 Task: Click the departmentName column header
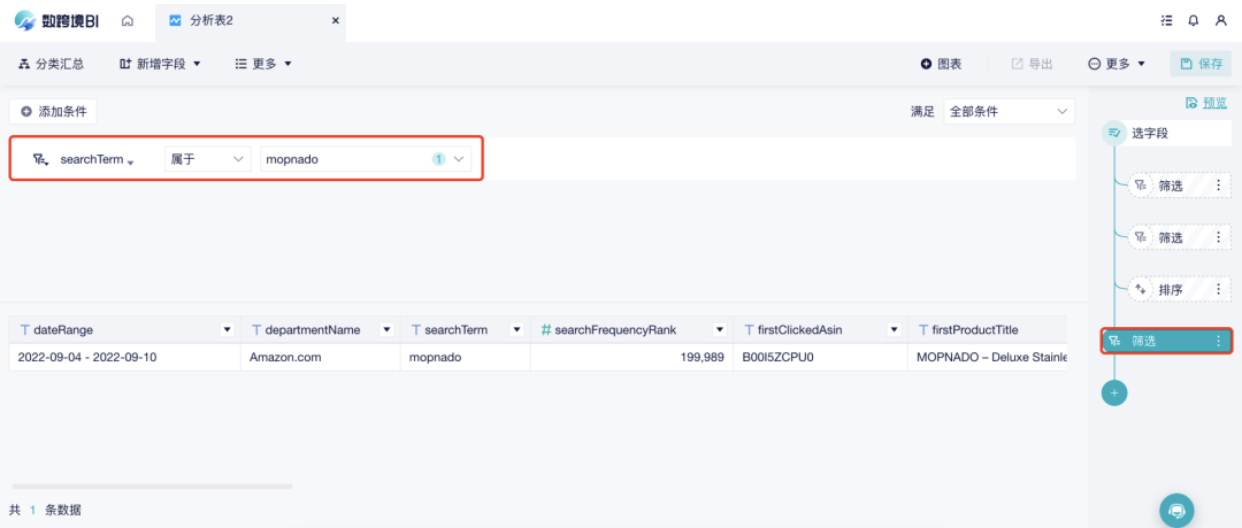tap(320, 330)
